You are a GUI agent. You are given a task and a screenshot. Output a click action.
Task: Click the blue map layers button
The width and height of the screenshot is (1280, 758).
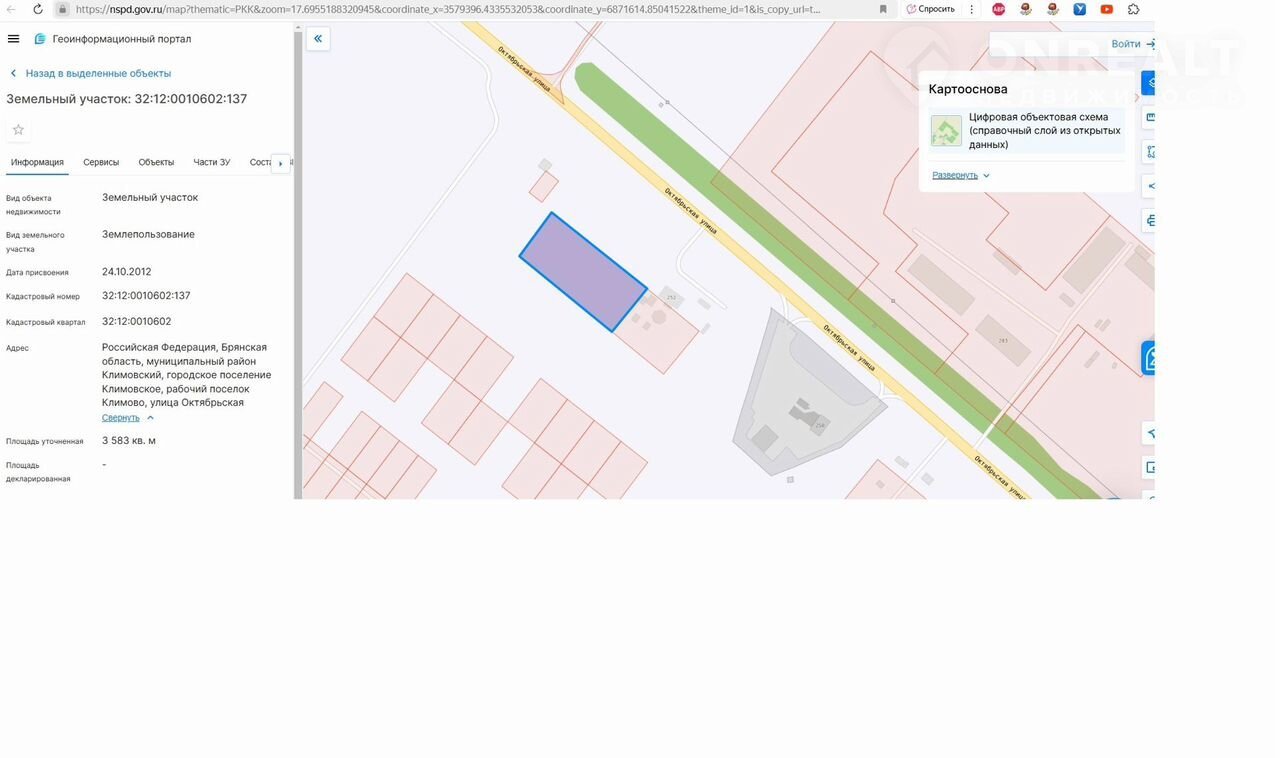click(1149, 83)
